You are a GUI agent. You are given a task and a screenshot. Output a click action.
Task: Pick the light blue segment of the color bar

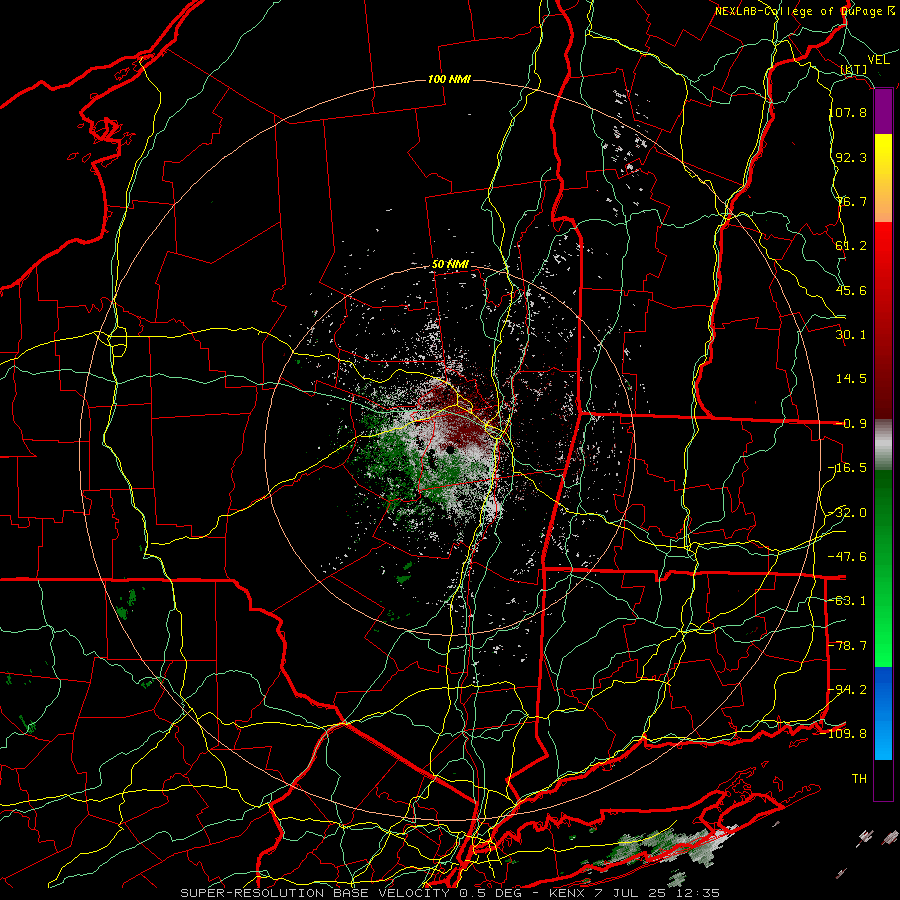click(883, 738)
